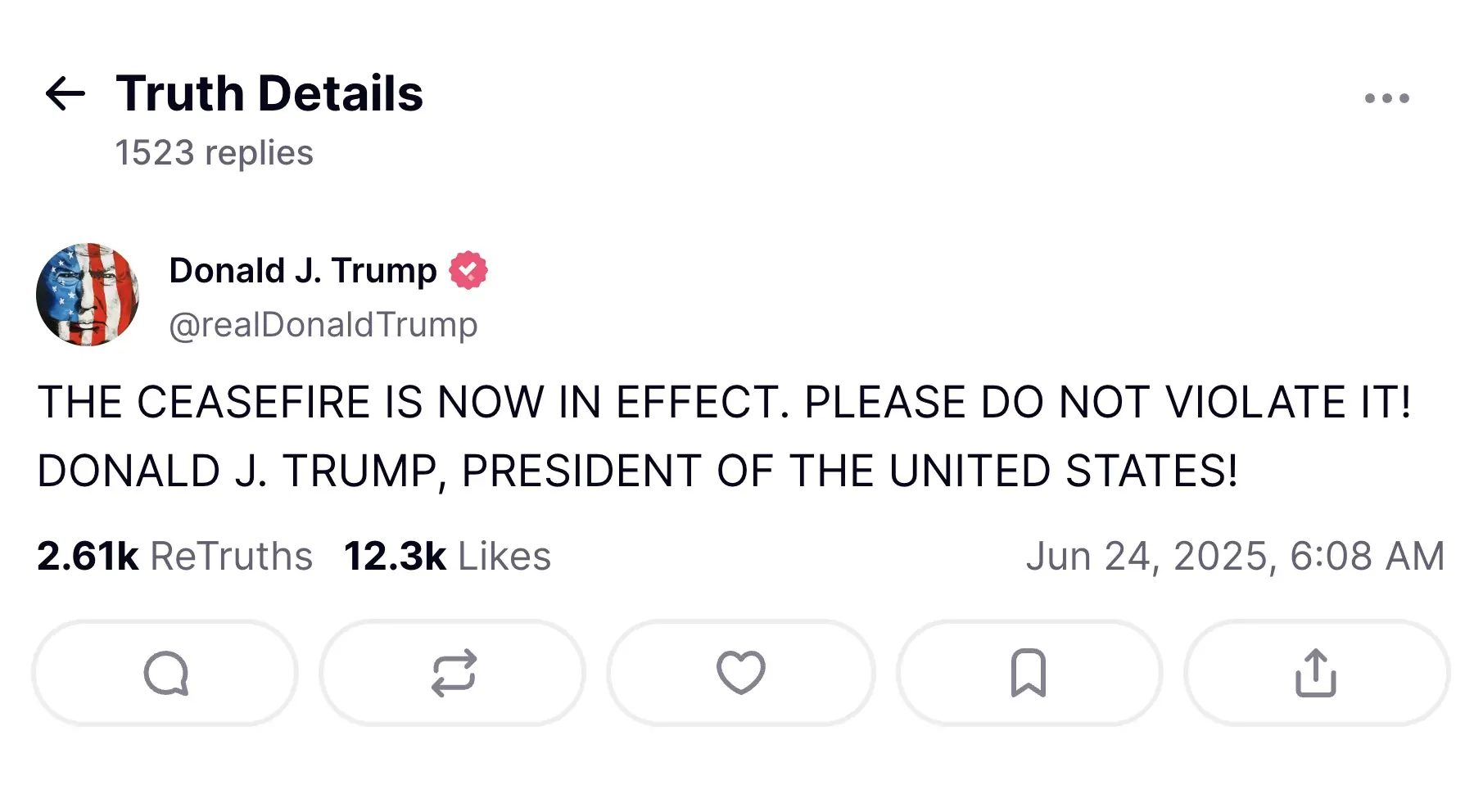This screenshot has width=1474, height=812.
Task: Toggle ReTruth on this post
Action: click(x=452, y=673)
